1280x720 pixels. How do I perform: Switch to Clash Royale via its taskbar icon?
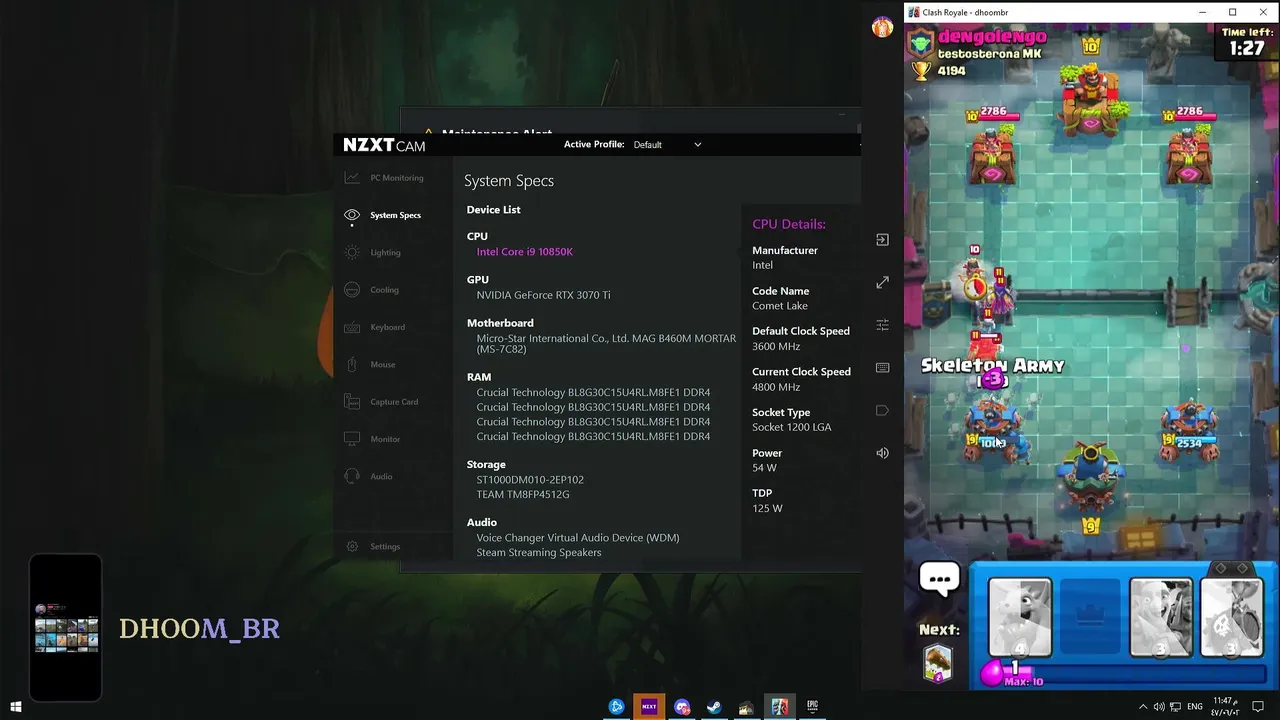click(779, 707)
